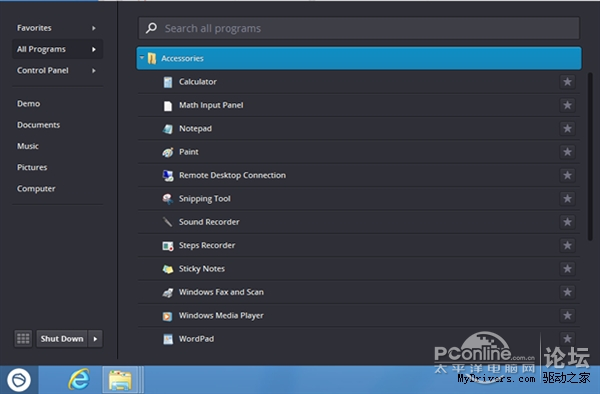The image size is (600, 394).
Task: Open File Explorer from the taskbar
Action: (x=120, y=380)
